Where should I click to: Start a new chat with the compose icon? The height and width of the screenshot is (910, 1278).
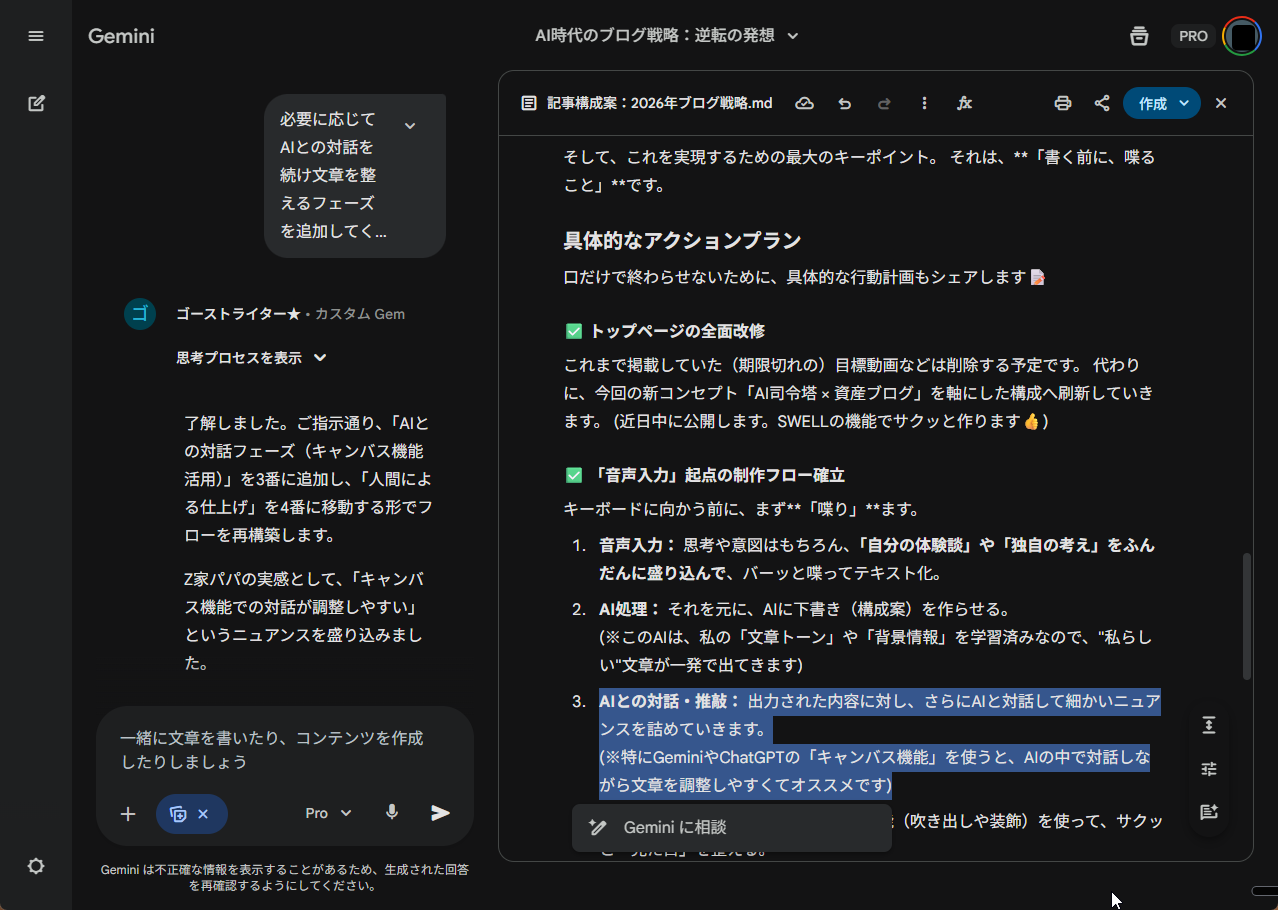coord(36,103)
